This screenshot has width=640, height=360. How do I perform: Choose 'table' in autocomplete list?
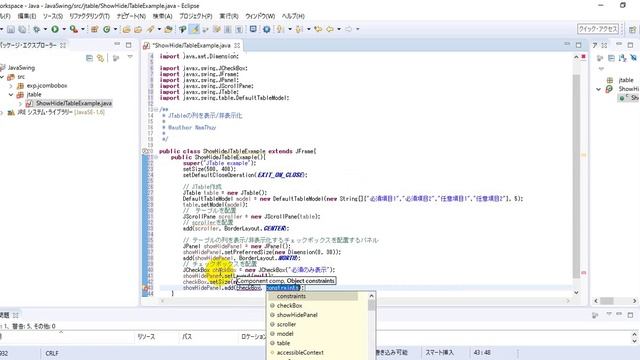coord(283,343)
